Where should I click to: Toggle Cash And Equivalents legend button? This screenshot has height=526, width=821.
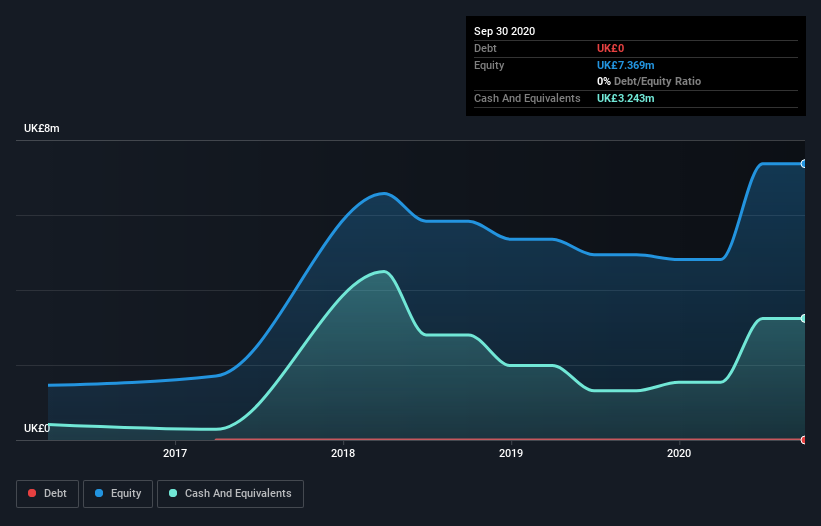[x=230, y=494]
